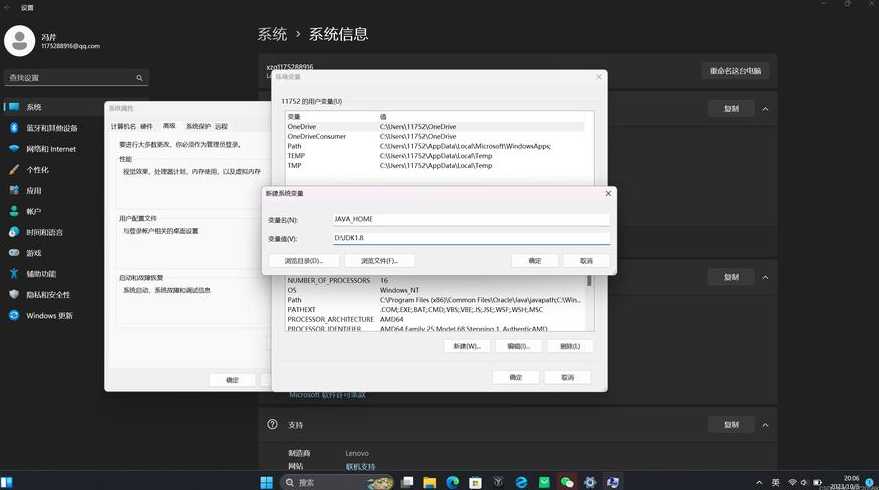Switch to System Protection tab
The height and width of the screenshot is (490, 879).
198,127
